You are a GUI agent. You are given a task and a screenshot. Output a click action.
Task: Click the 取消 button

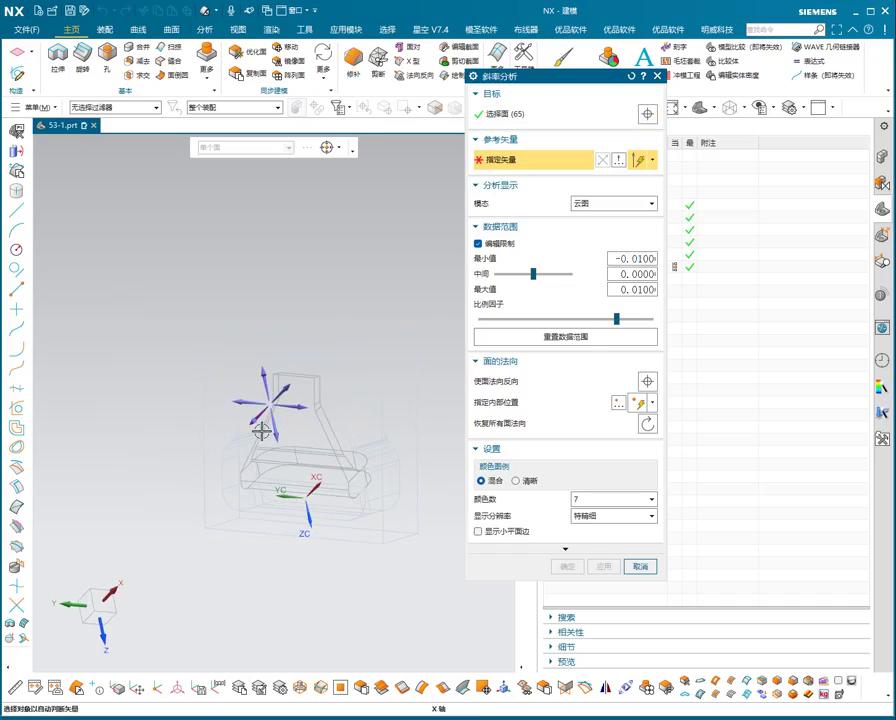coord(640,566)
